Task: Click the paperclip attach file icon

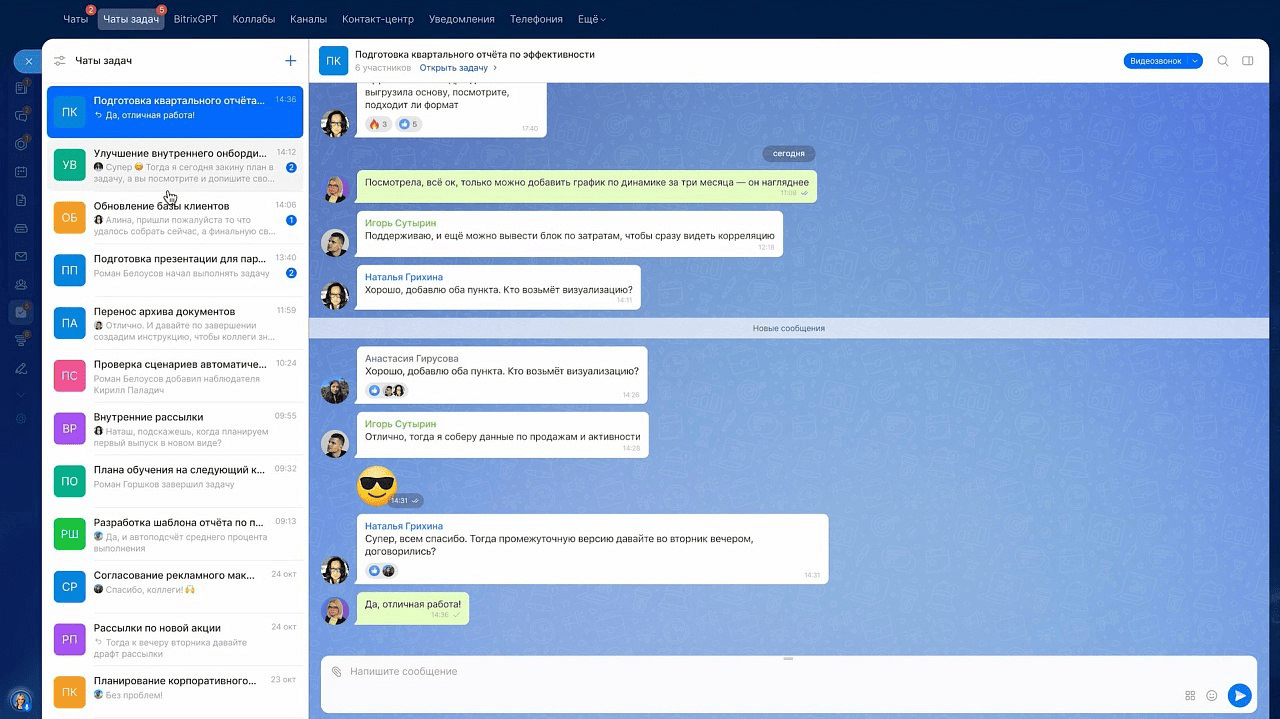Action: click(337, 671)
